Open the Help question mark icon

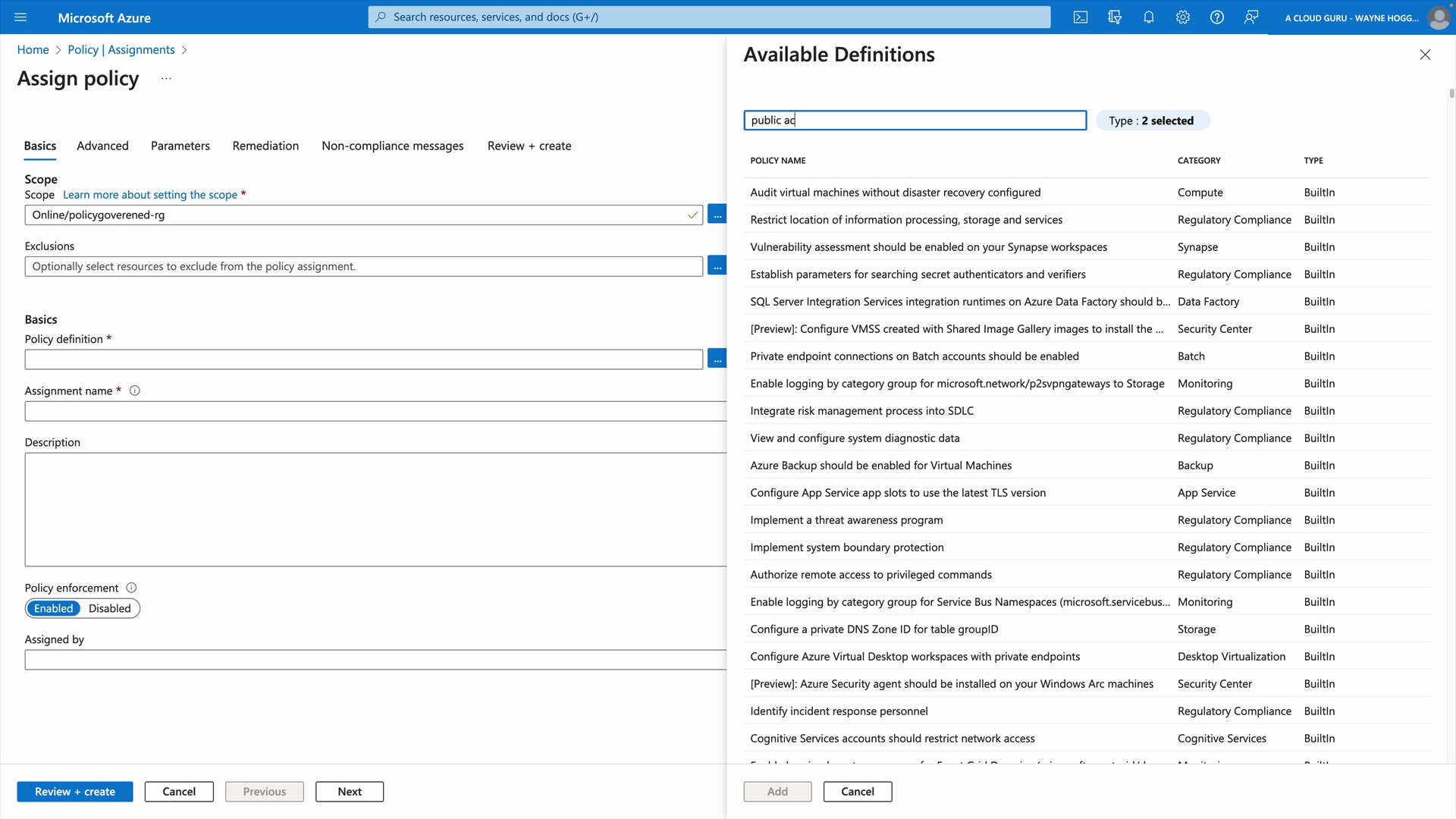[1217, 17]
